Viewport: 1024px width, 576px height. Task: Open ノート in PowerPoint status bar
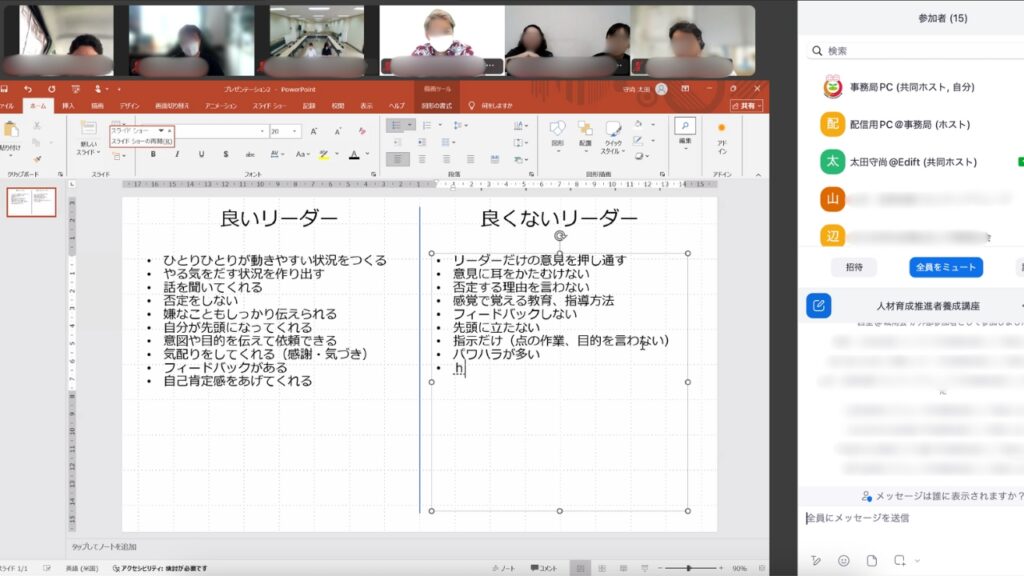coord(503,568)
